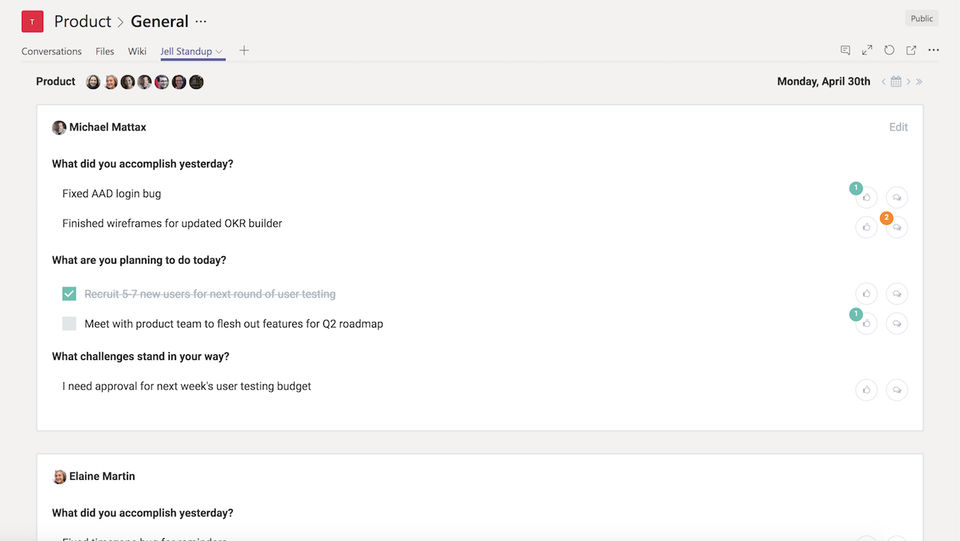The width and height of the screenshot is (960, 541).
Task: Edit Michael Mattax's standup
Action: click(x=898, y=127)
